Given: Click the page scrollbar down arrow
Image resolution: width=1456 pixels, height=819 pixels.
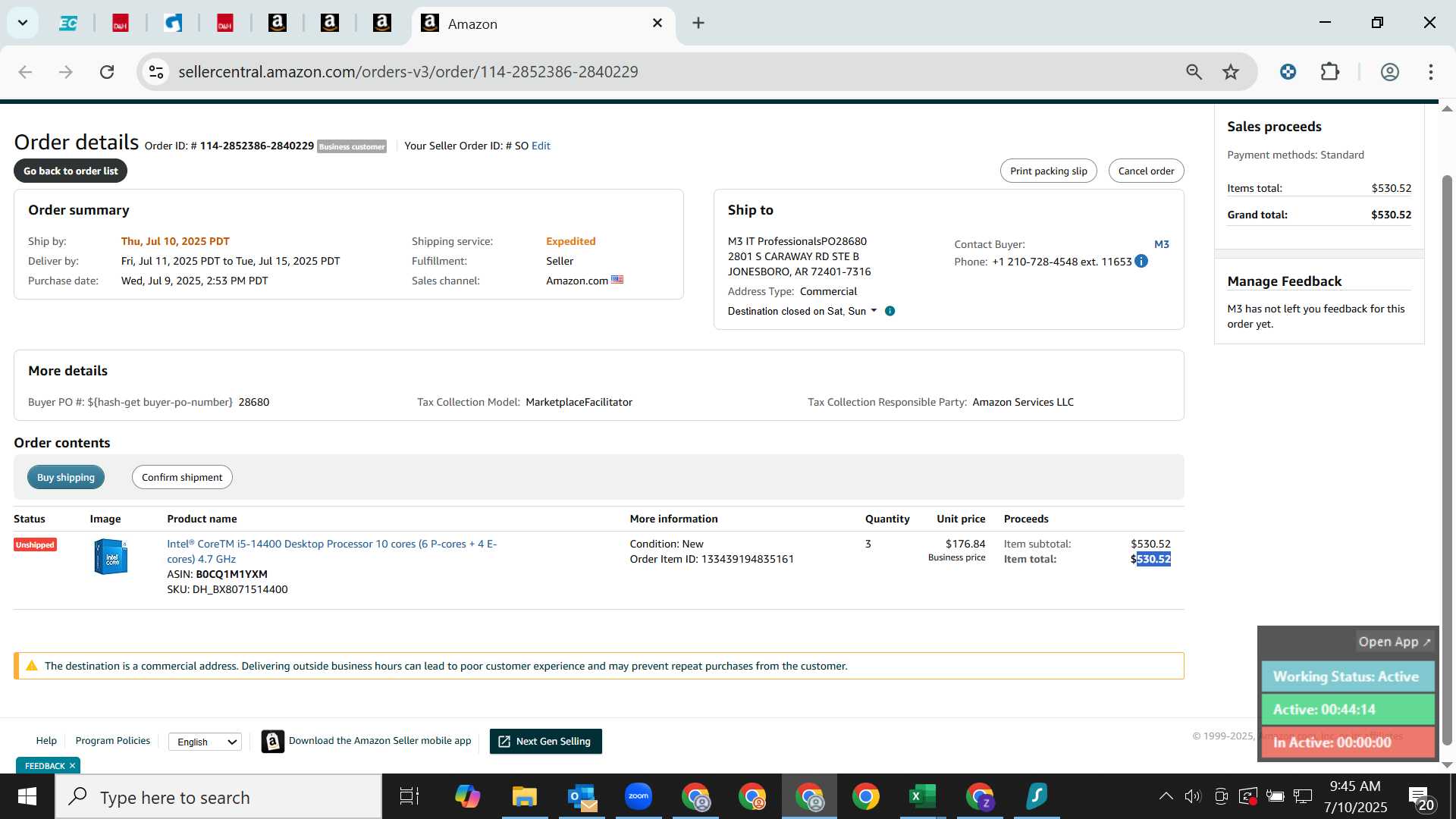Looking at the screenshot, I should click(x=1447, y=765).
